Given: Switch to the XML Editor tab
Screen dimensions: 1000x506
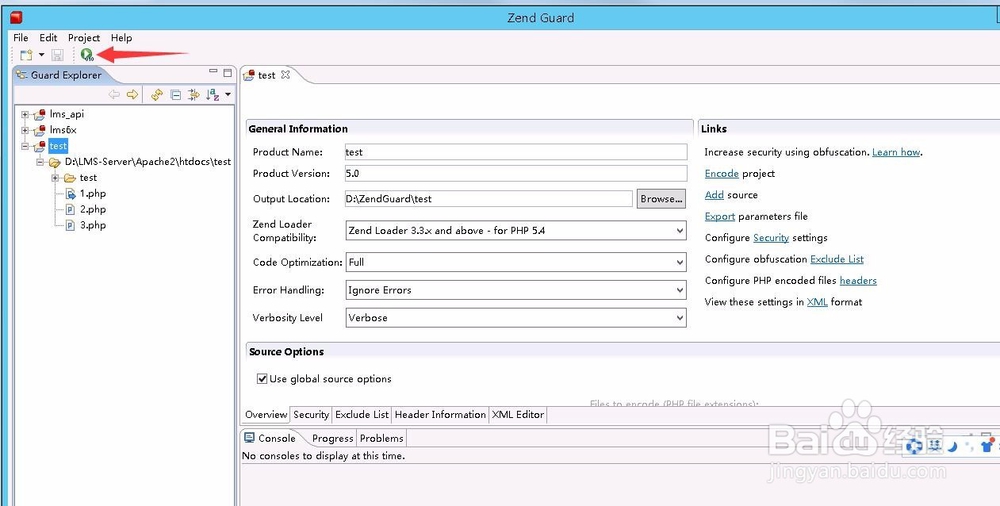Looking at the screenshot, I should (517, 415).
